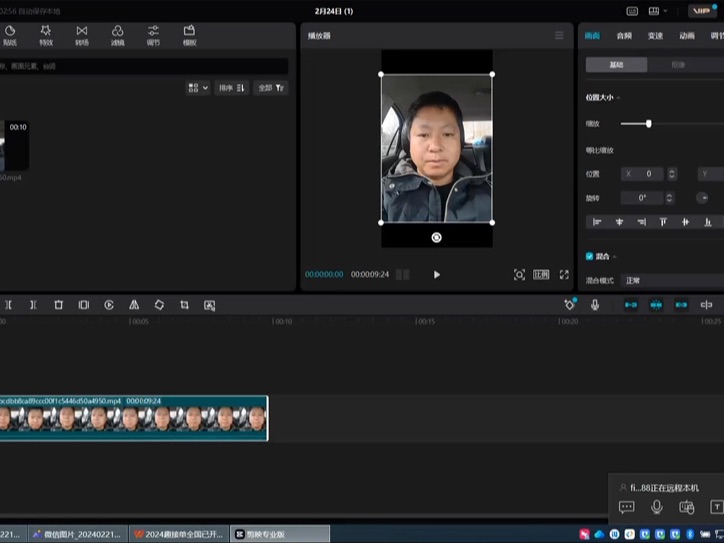Click the rotate tool icon in timeline toolbar
Screen dimensions: 724x543
coord(159,305)
